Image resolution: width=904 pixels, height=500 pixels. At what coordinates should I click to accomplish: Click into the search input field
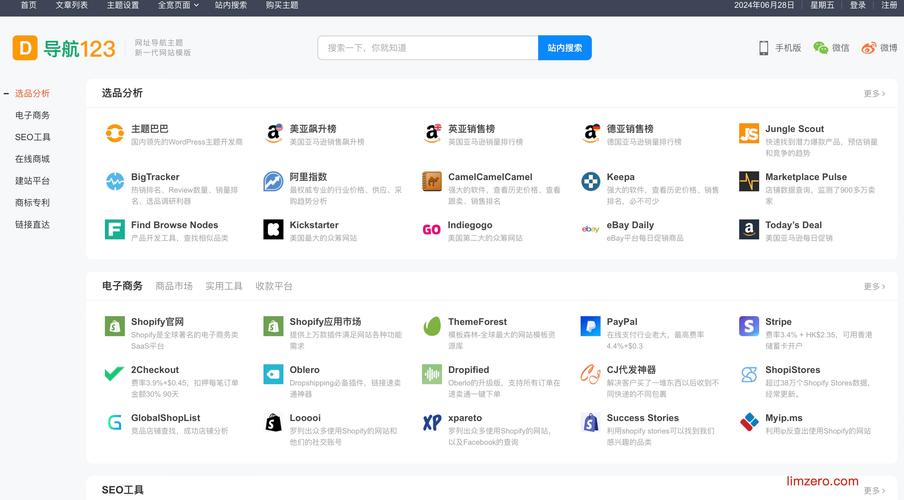pos(428,48)
